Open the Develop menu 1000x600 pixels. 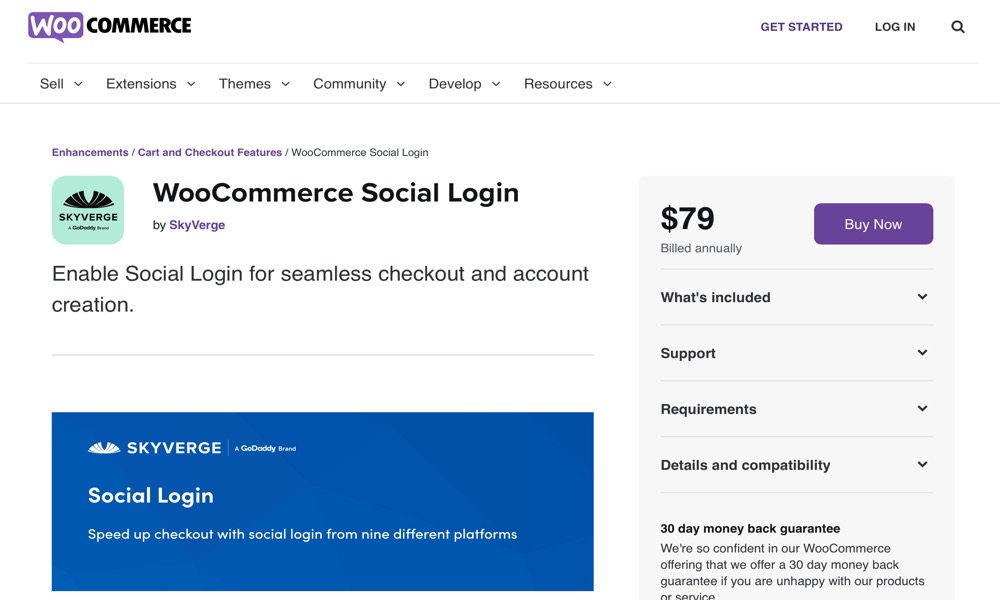(x=464, y=84)
